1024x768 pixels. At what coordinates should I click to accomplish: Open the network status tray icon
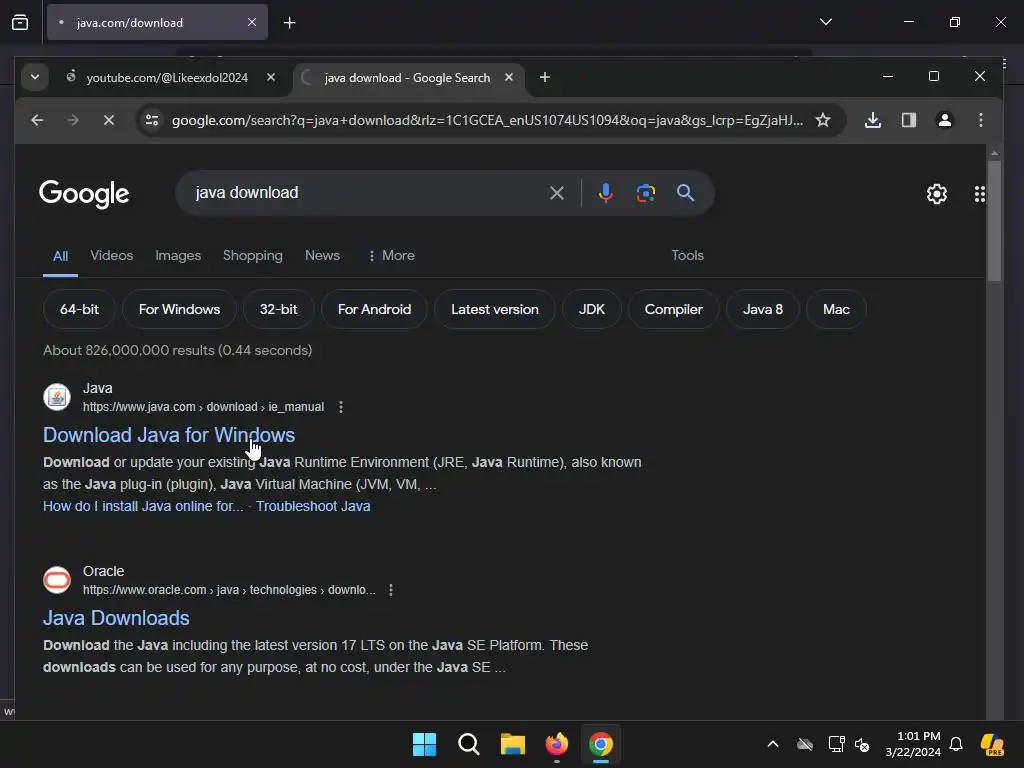(836, 744)
